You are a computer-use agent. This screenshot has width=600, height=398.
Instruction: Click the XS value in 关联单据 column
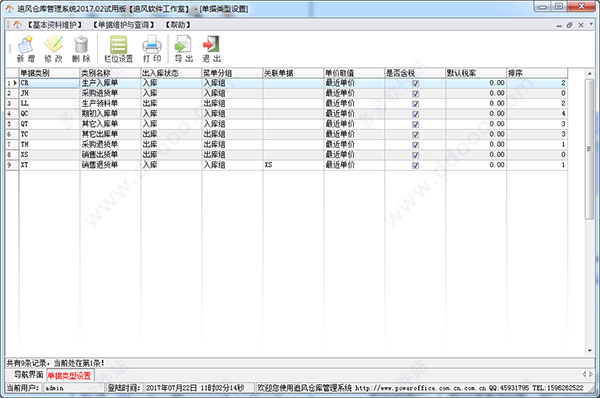click(x=268, y=165)
